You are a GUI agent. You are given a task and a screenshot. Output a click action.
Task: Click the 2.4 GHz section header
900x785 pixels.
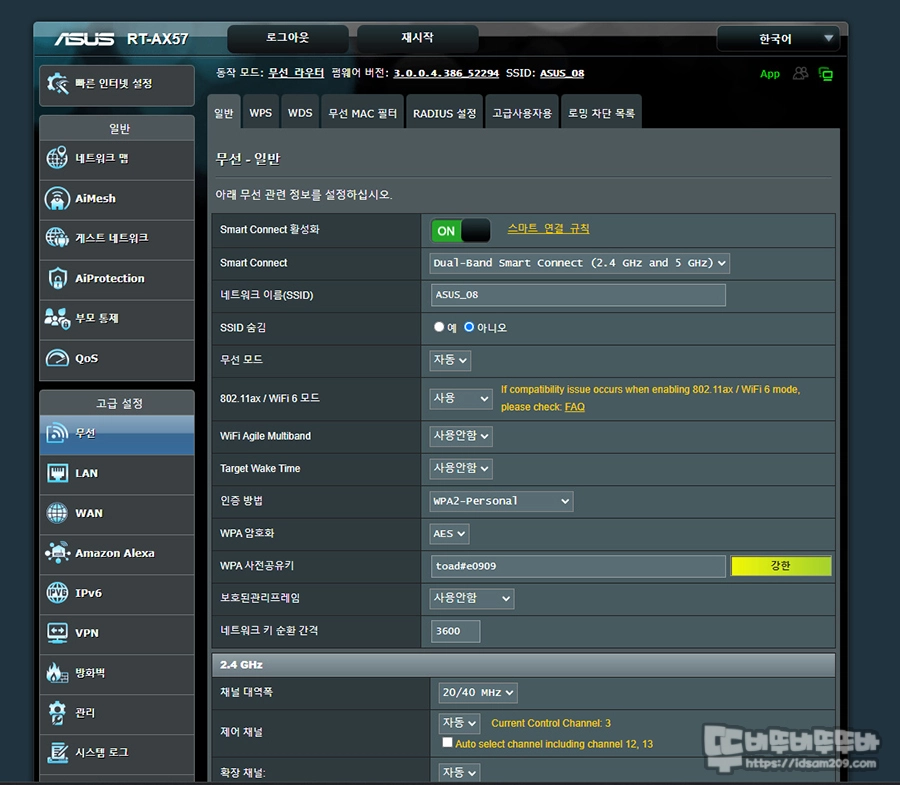[x=523, y=664]
